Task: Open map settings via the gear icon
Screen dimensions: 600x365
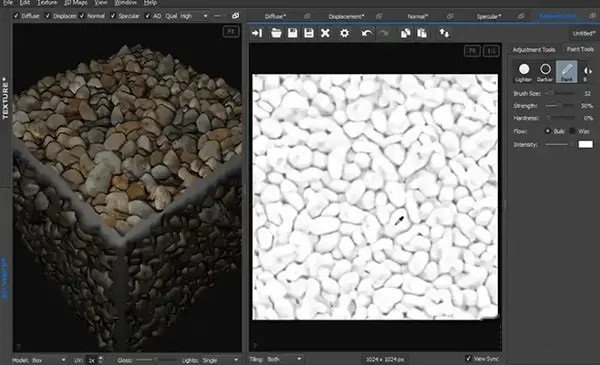Action: [x=344, y=33]
